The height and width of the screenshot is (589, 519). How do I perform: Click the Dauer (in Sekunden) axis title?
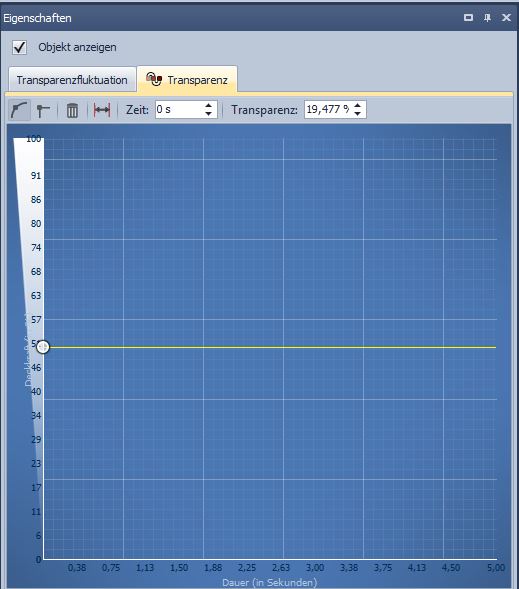point(269,583)
